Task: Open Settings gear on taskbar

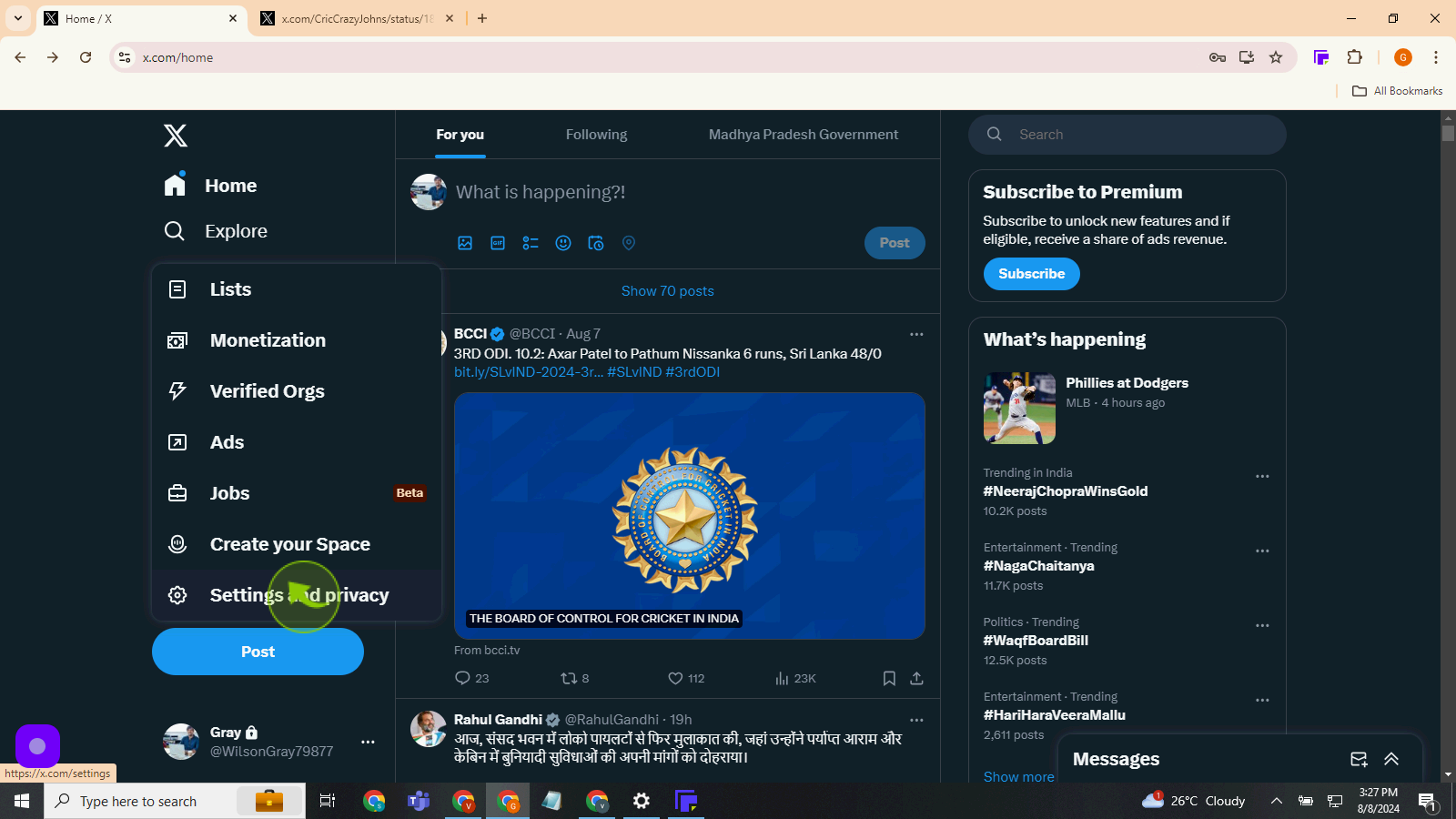Action: tap(642, 801)
